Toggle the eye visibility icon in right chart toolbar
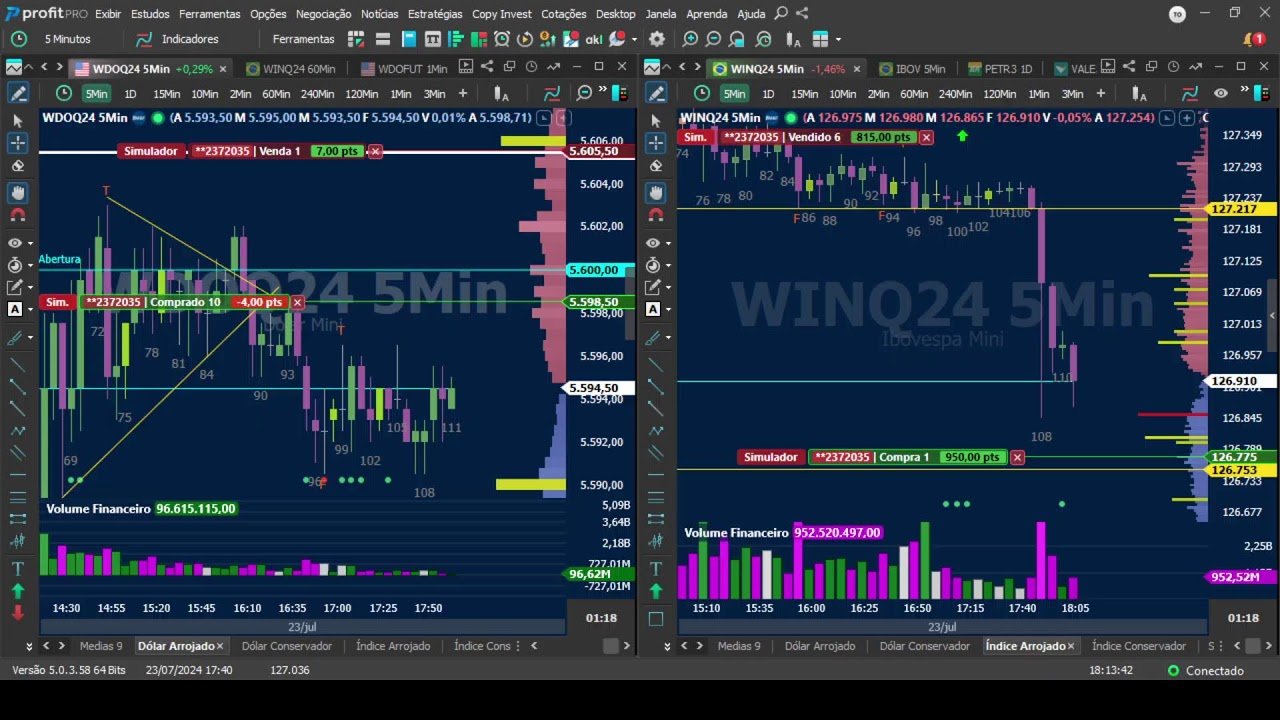The height and width of the screenshot is (720, 1280). [x=1221, y=93]
